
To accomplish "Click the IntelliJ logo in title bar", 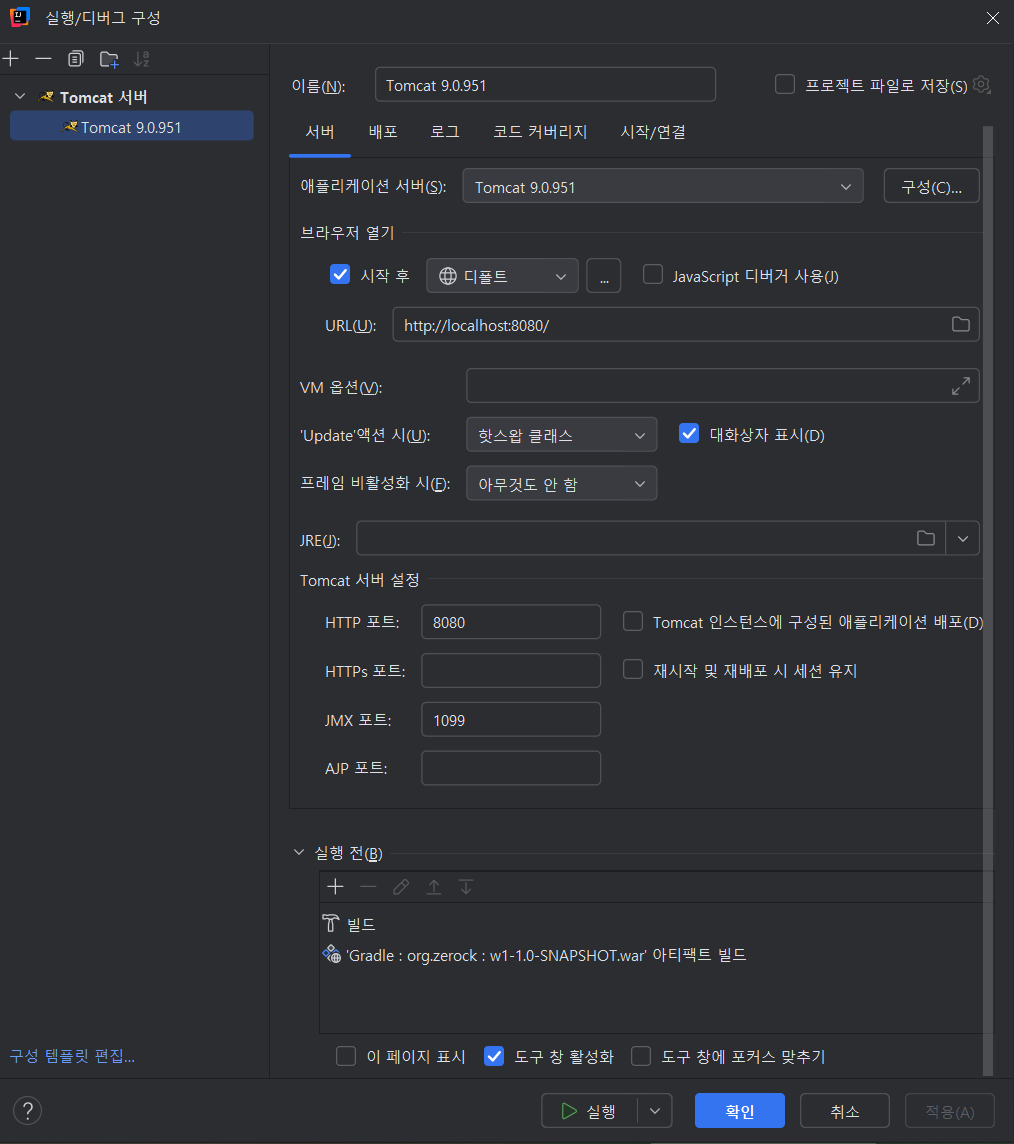I will click(x=20, y=17).
